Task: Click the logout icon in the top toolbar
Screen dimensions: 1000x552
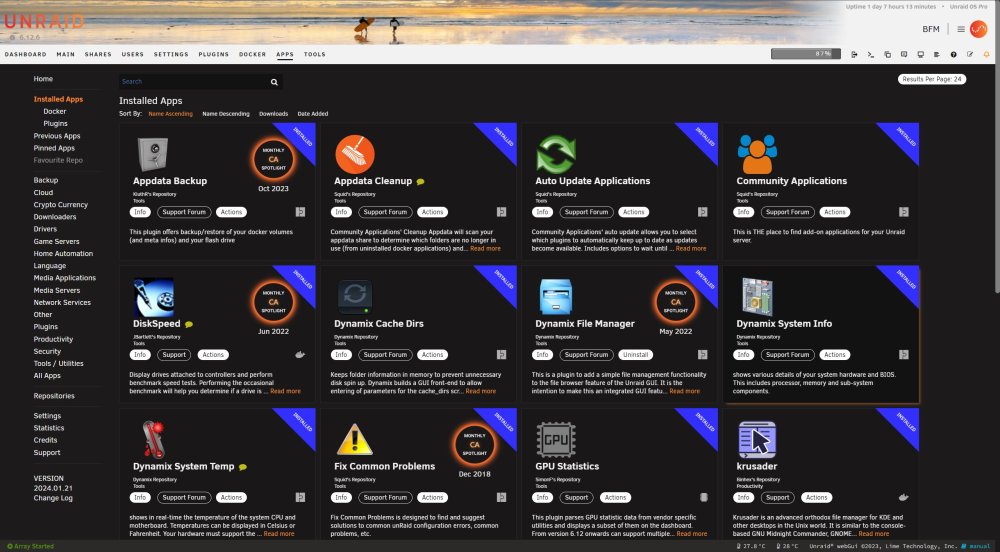Action: (x=854, y=55)
